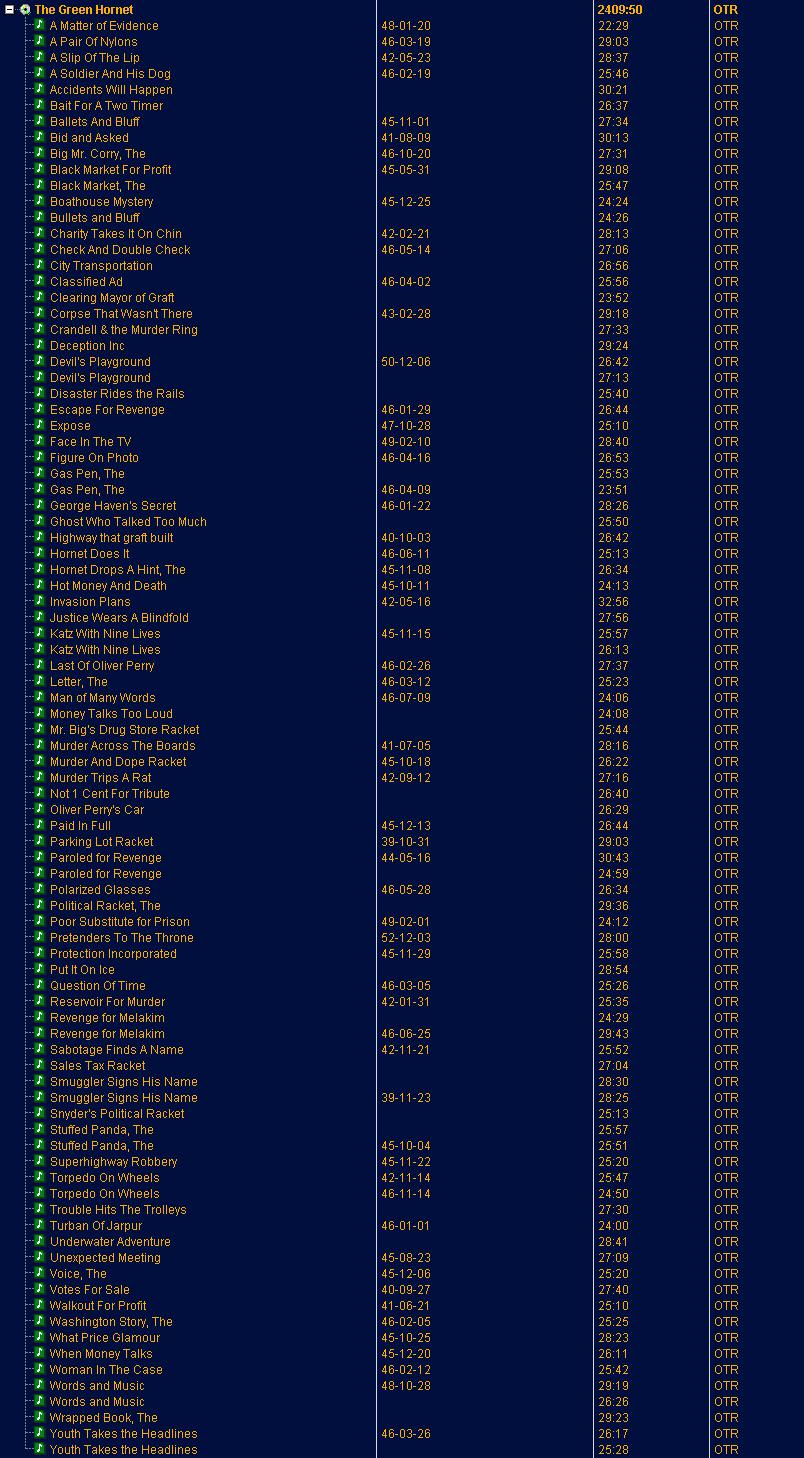Viewport: 804px width, 1458px height.
Task: Click music note icon for Votes For Sale
Action: tap(40, 1289)
